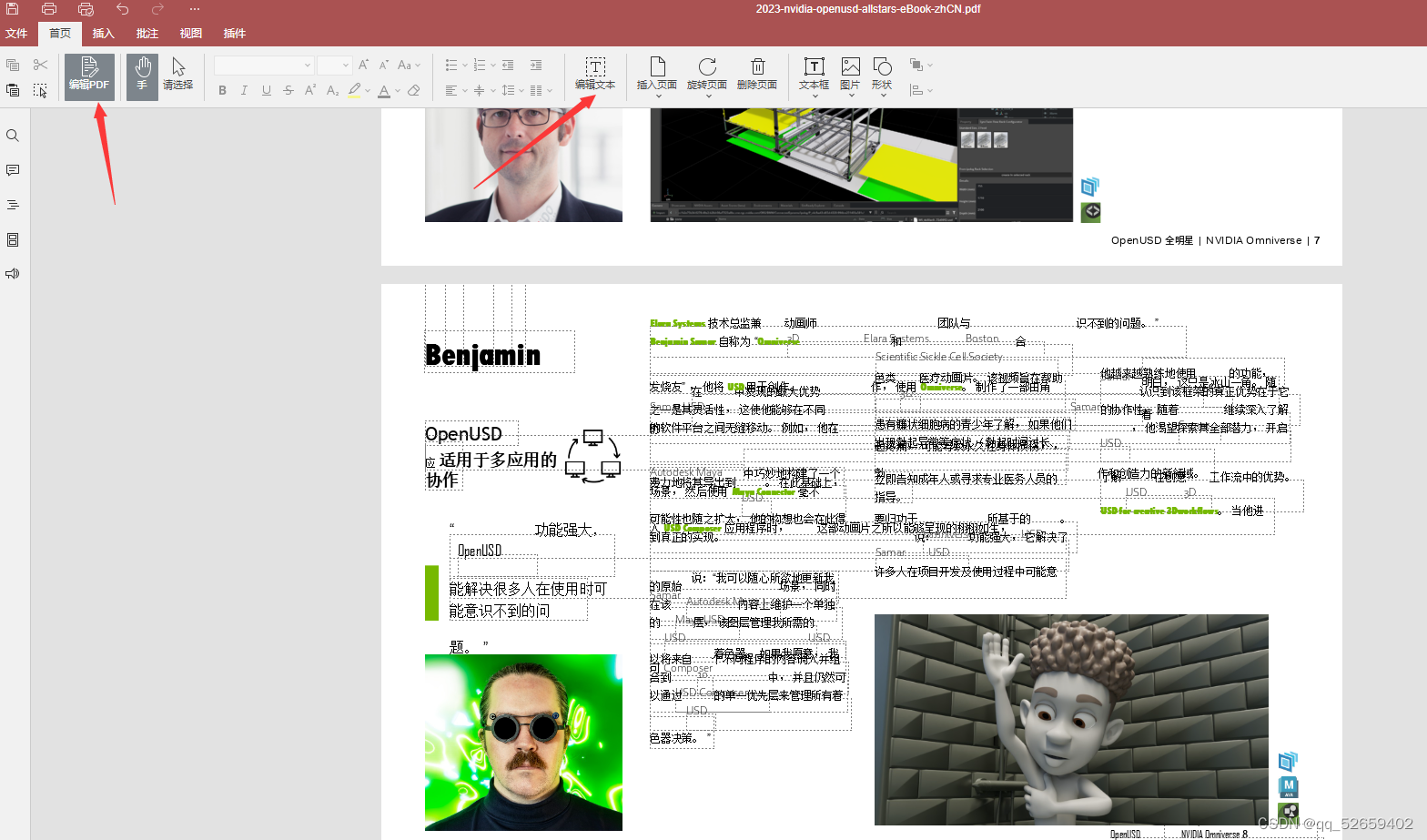Click the portrait photo with green background

click(523, 742)
